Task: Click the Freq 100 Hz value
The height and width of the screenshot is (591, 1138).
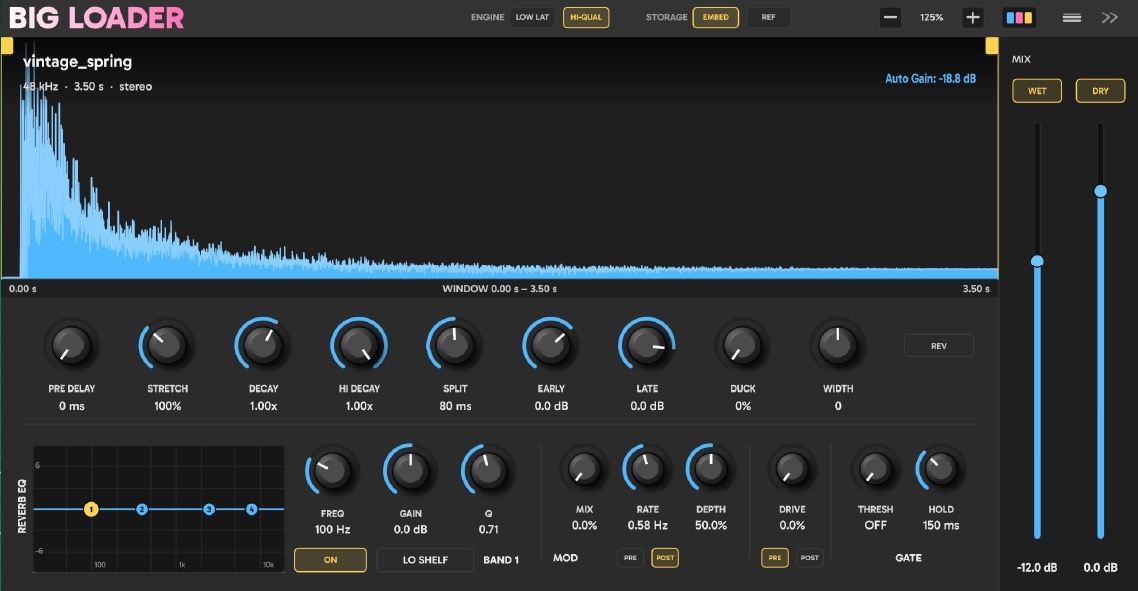Action: point(332,529)
